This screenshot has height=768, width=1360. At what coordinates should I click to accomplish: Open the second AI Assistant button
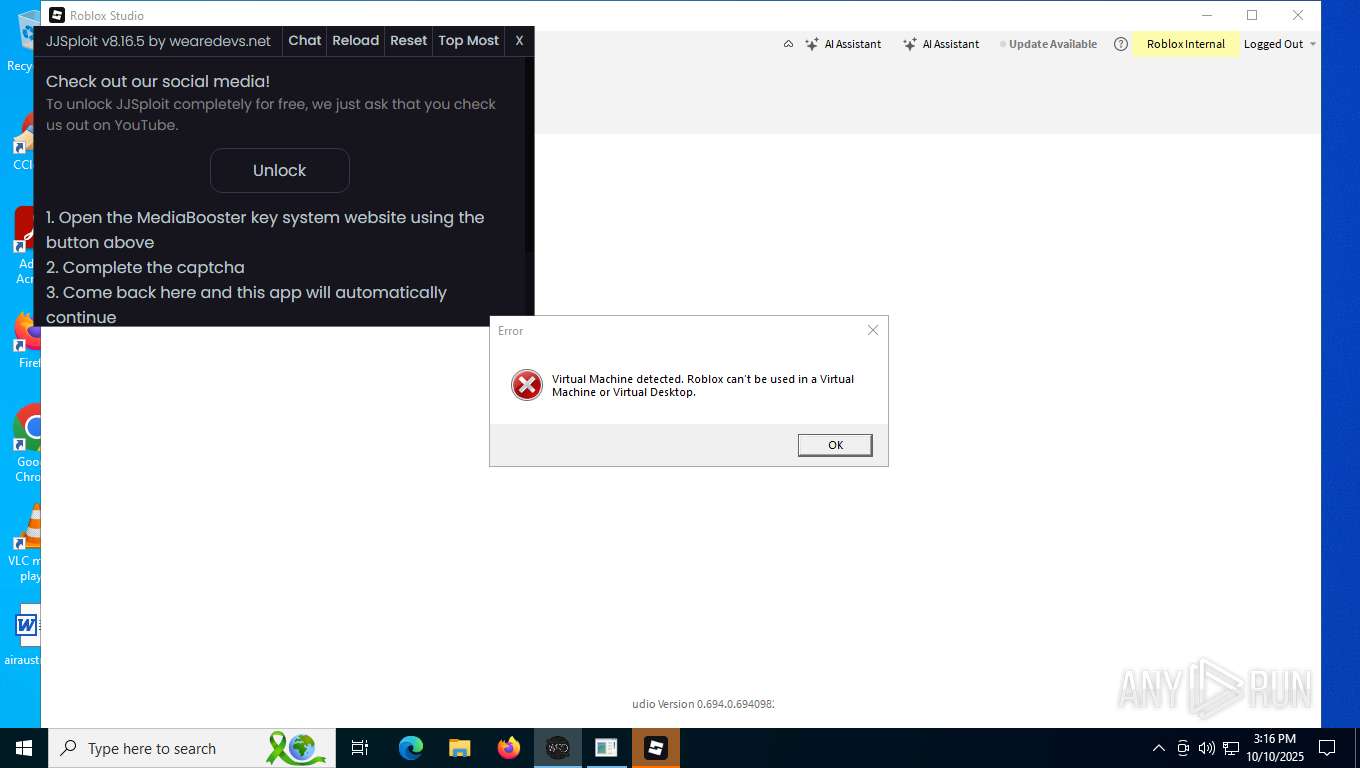click(x=941, y=44)
